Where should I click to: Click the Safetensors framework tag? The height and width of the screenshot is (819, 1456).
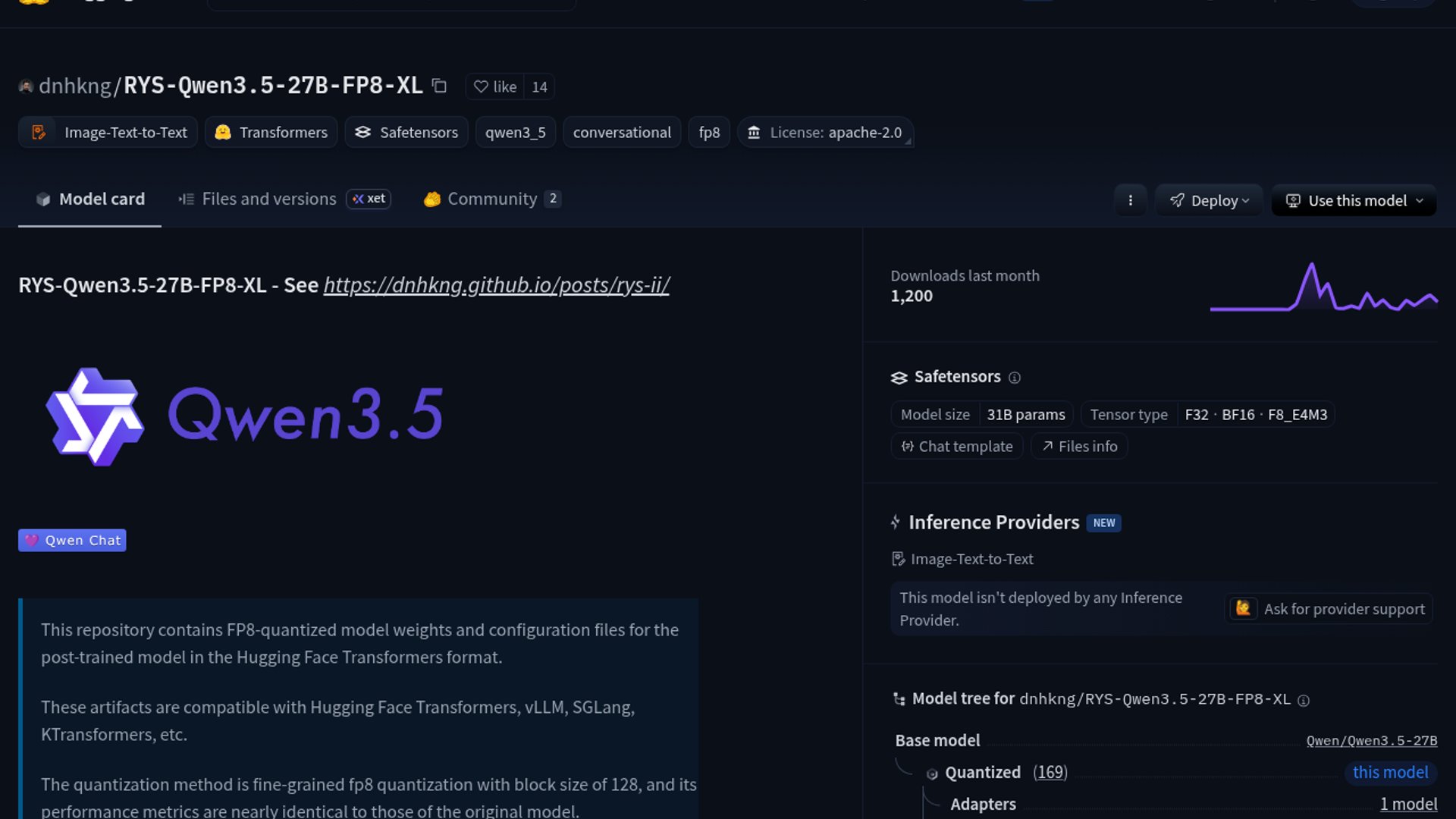tap(406, 132)
